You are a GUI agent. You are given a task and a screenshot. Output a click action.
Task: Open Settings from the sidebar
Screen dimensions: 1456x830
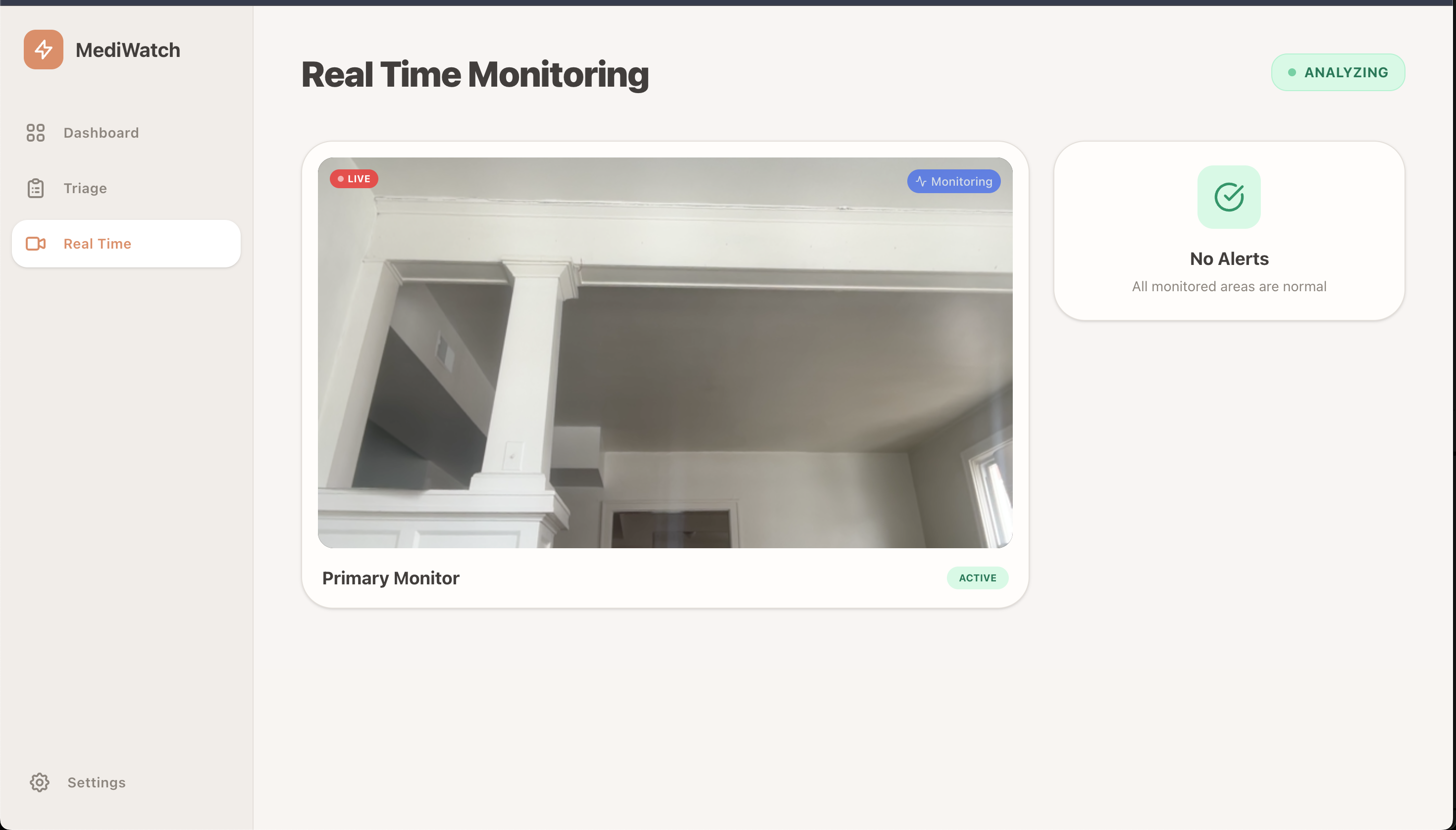(x=97, y=782)
